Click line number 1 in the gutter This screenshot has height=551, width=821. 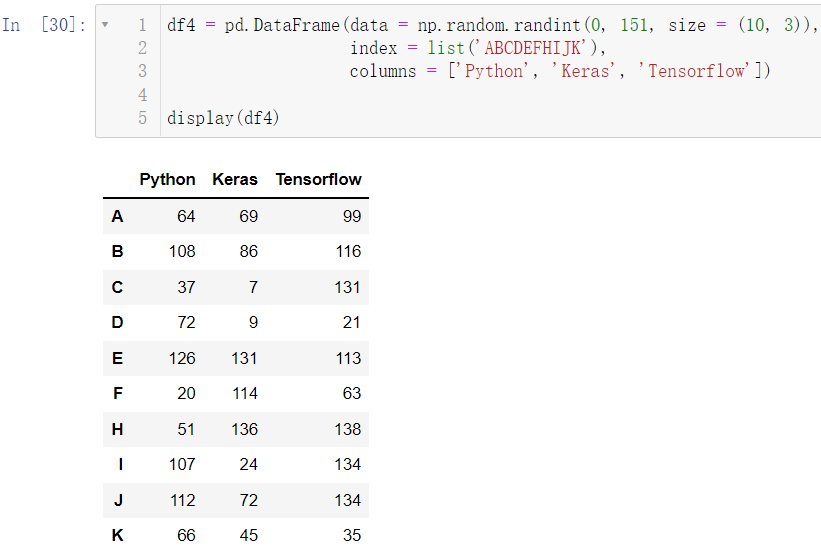pyautogui.click(x=142, y=25)
